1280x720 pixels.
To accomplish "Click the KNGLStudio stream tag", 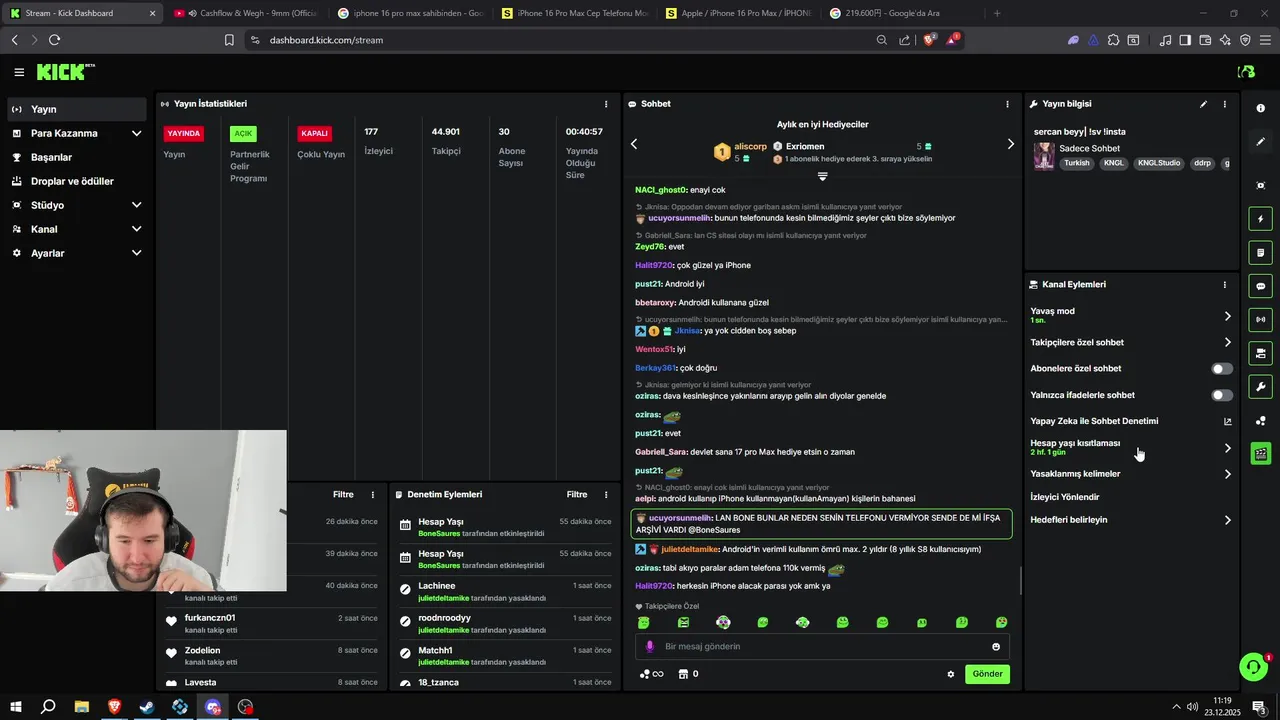I will coord(1159,163).
